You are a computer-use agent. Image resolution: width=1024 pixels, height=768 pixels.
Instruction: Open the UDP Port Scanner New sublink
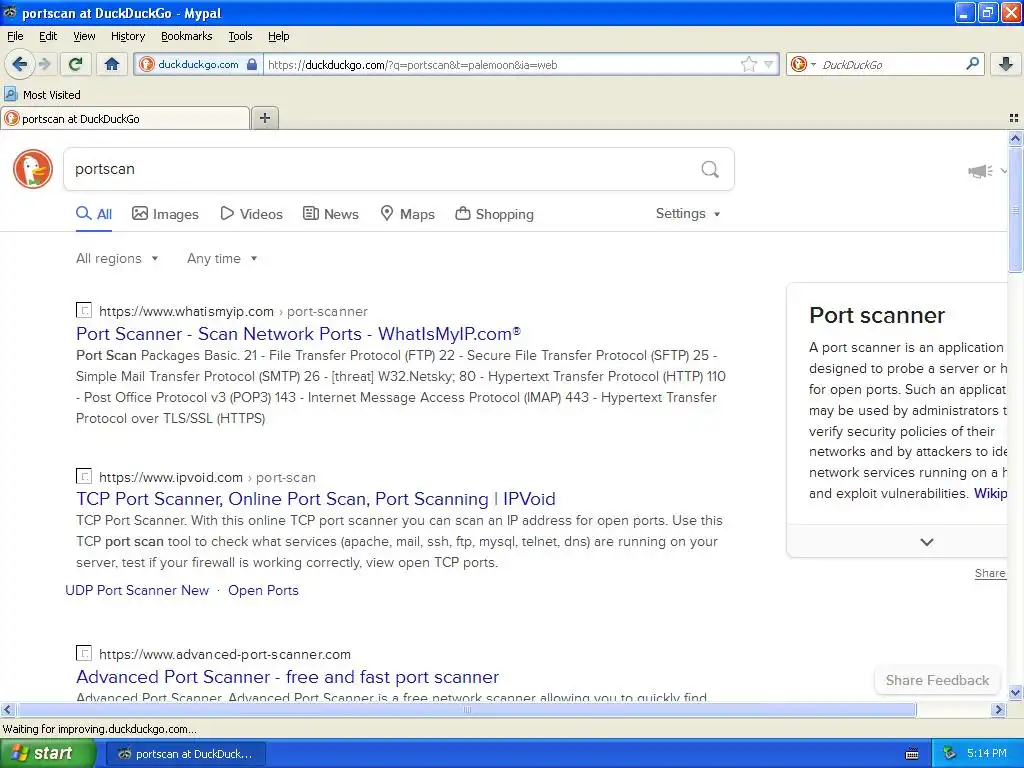click(x=137, y=590)
